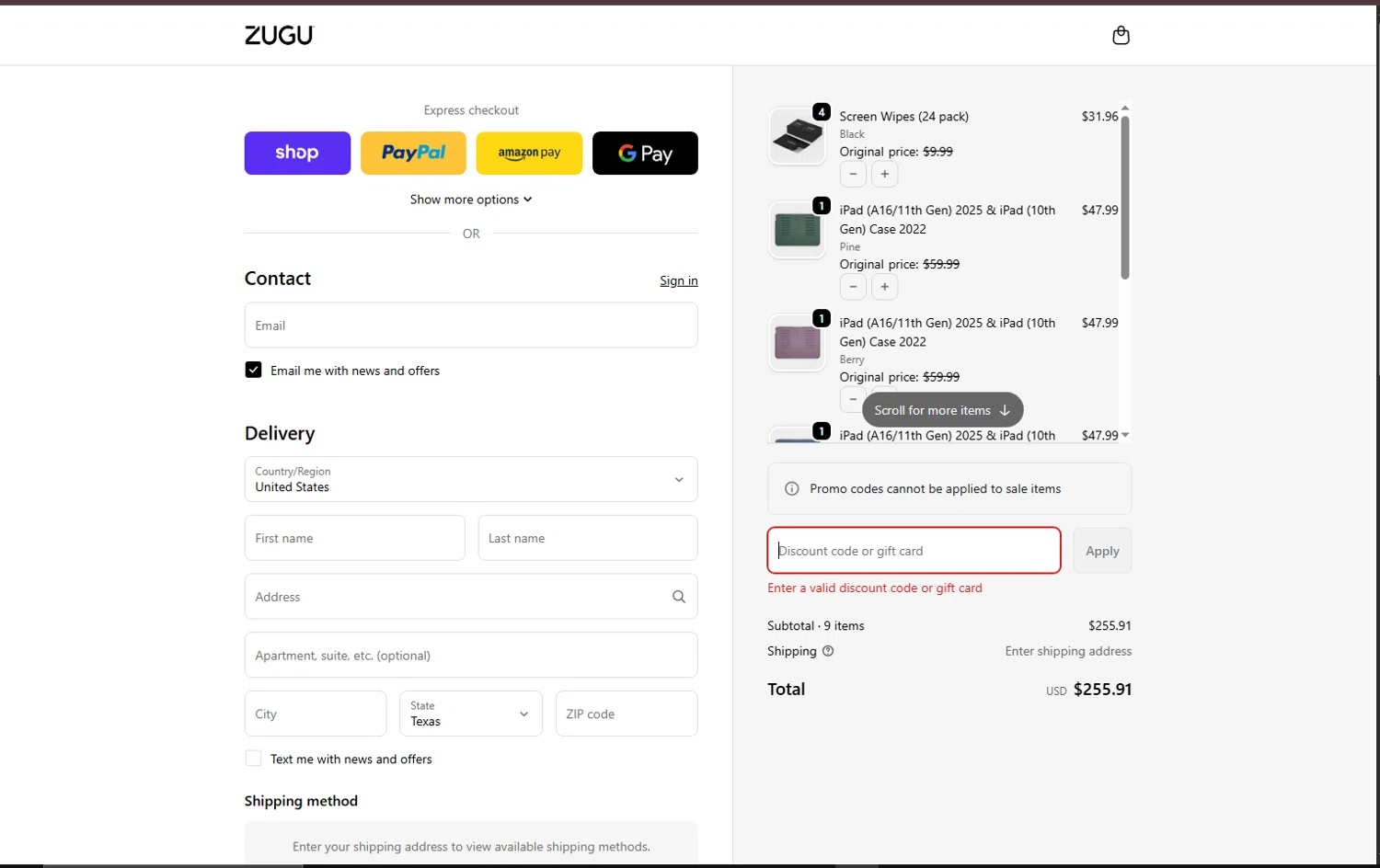Open the Sign in link

679,280
